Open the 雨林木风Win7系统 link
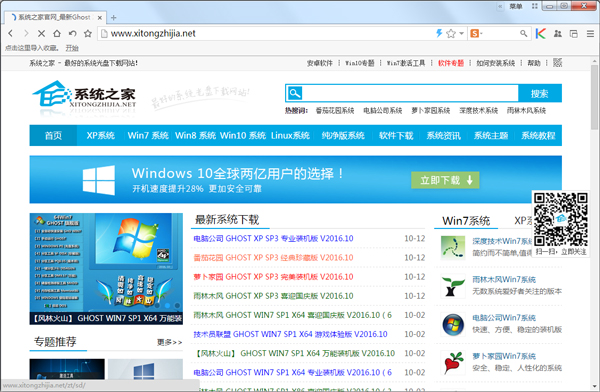 click(504, 279)
